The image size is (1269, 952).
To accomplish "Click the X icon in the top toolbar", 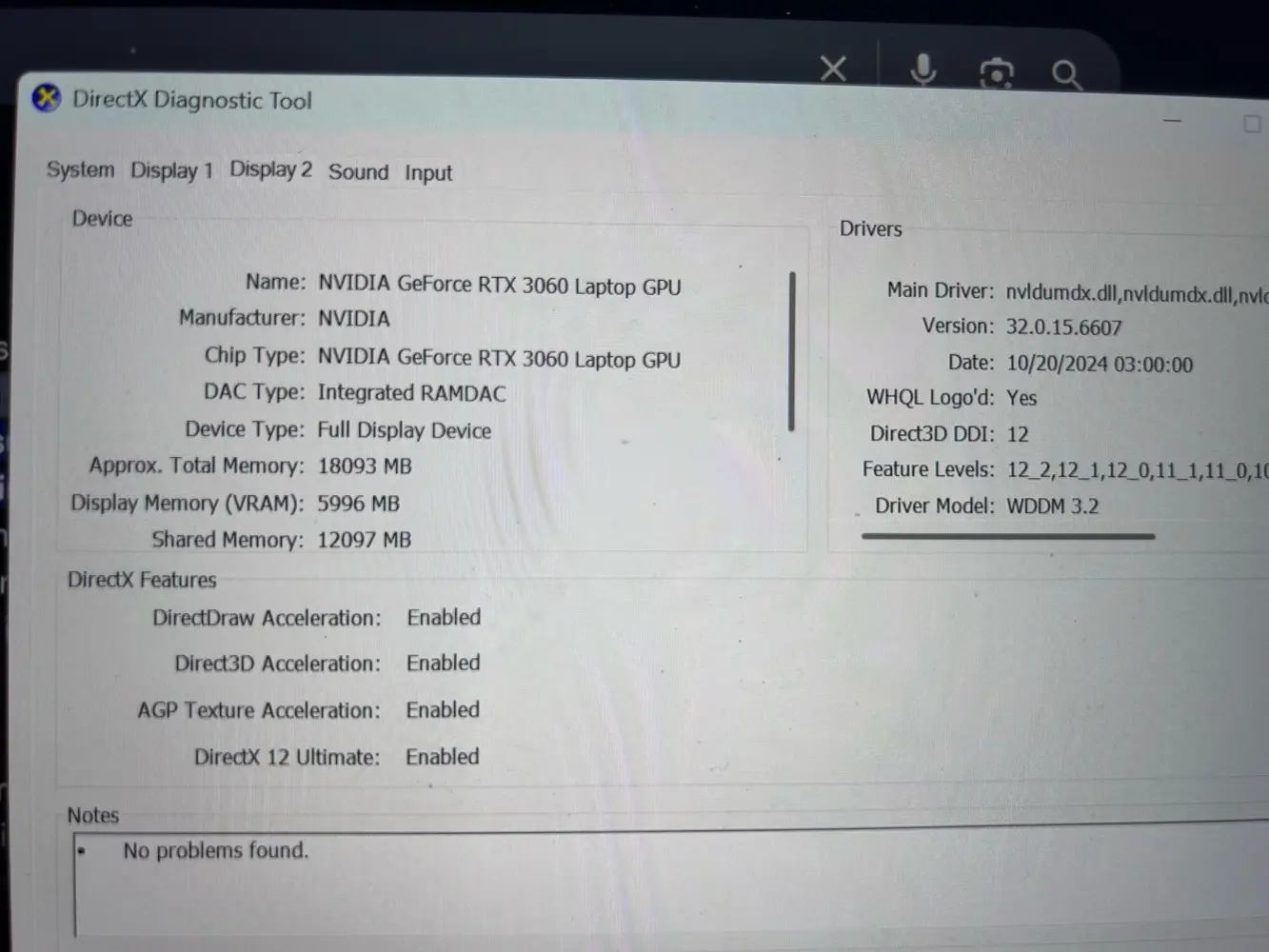I will click(x=833, y=68).
